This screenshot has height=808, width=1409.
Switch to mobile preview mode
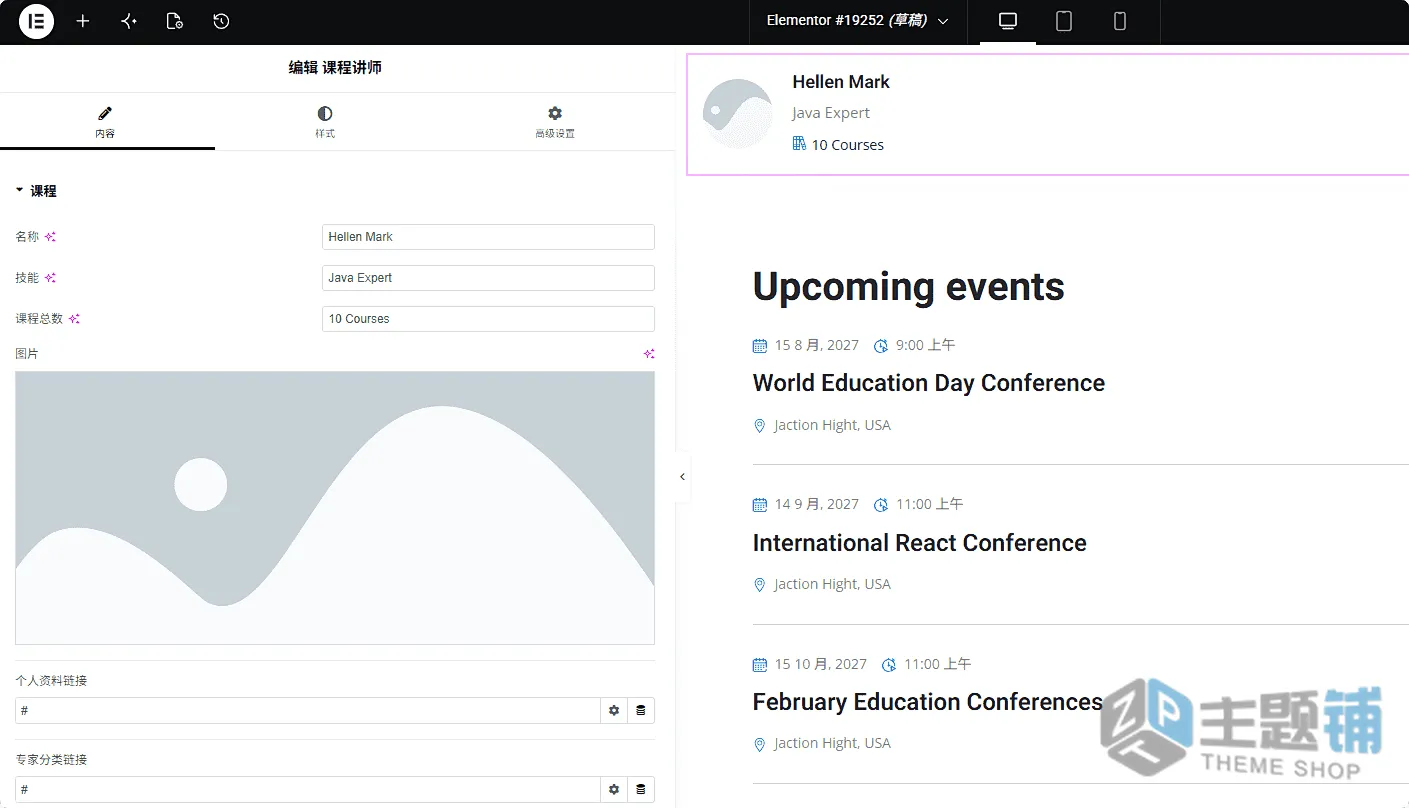point(1120,21)
